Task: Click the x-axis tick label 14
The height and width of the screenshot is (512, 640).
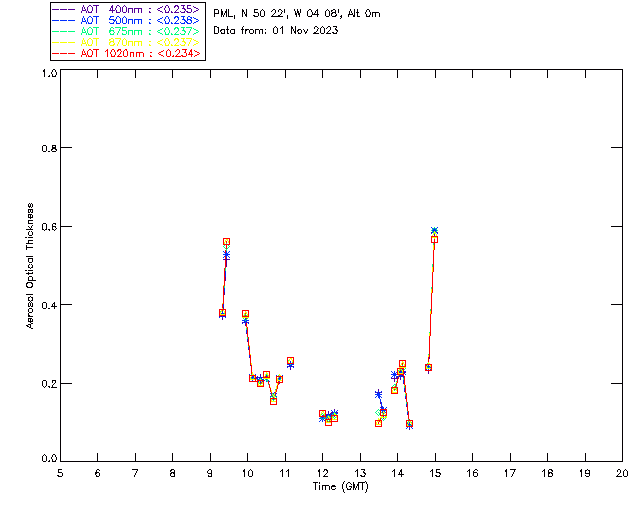Action: (x=398, y=473)
